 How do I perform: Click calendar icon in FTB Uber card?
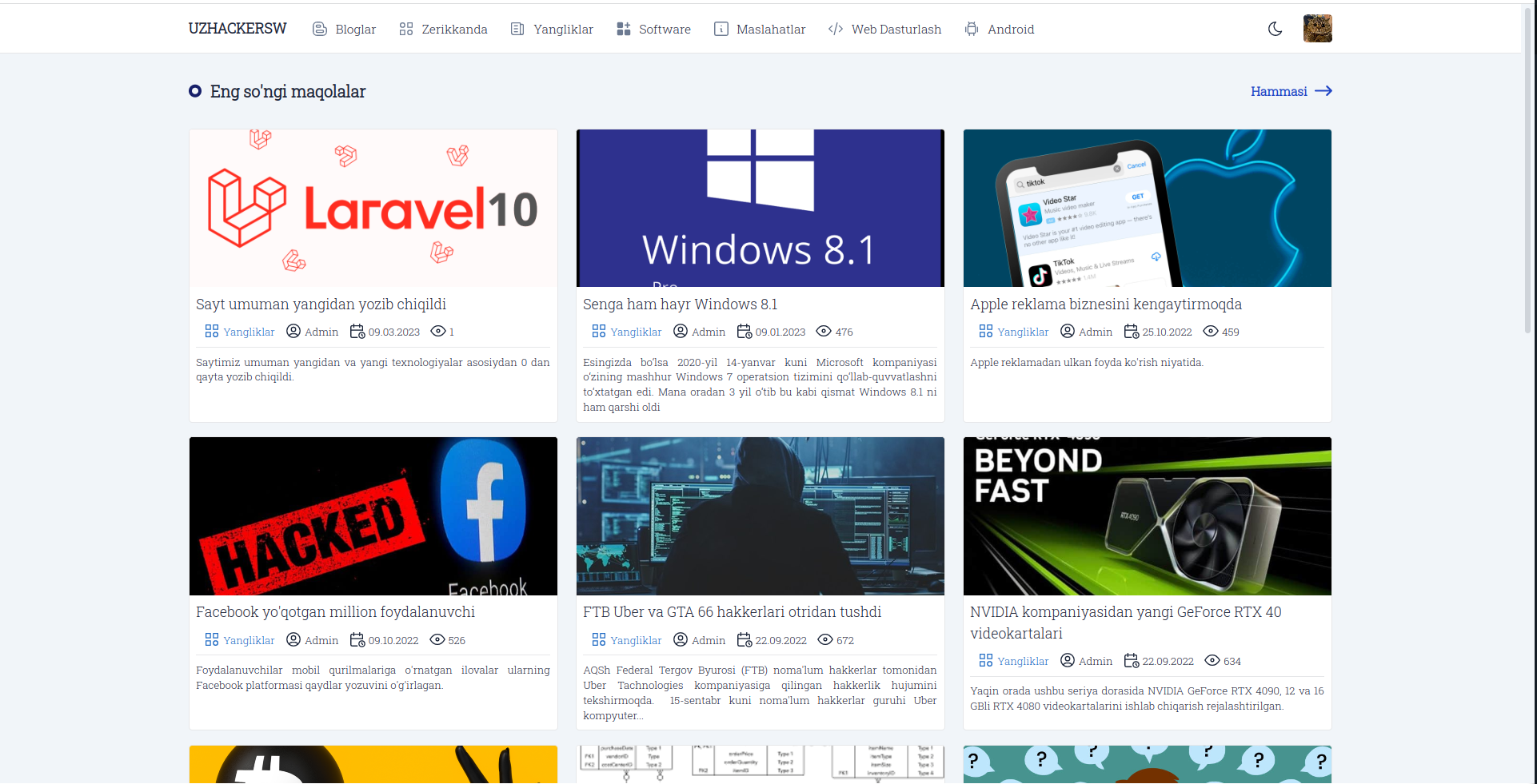745,639
